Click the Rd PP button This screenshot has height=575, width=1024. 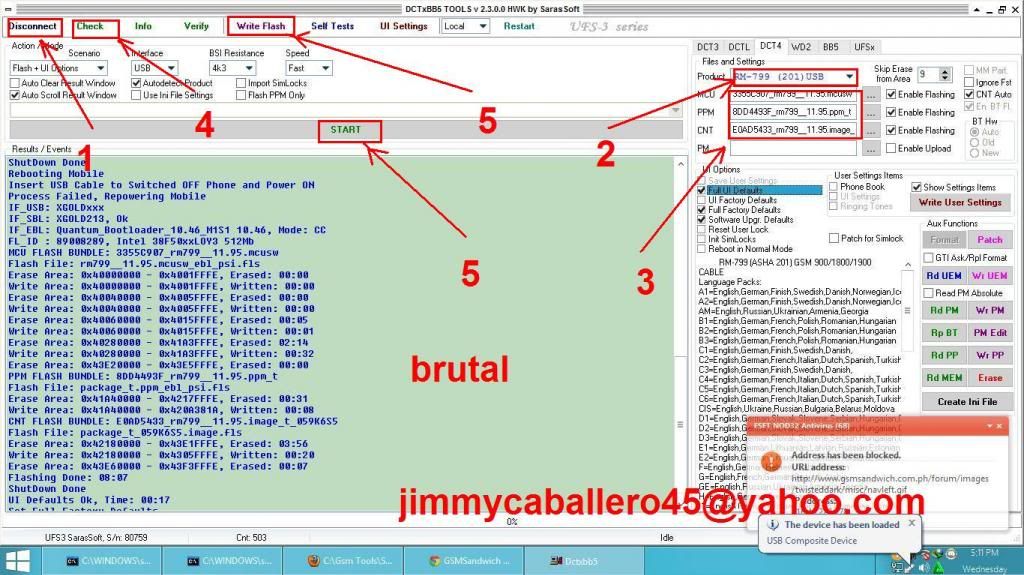point(944,355)
